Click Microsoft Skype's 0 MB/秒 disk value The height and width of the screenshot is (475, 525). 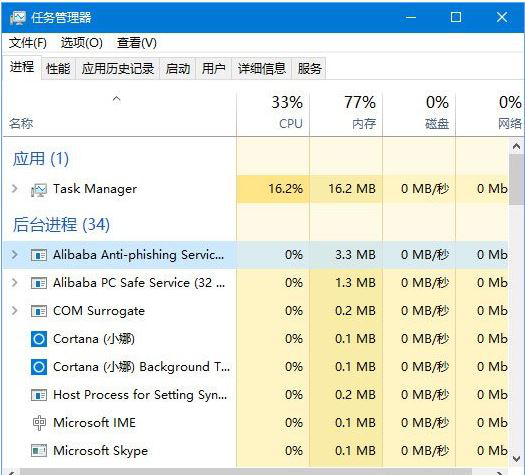[425, 451]
